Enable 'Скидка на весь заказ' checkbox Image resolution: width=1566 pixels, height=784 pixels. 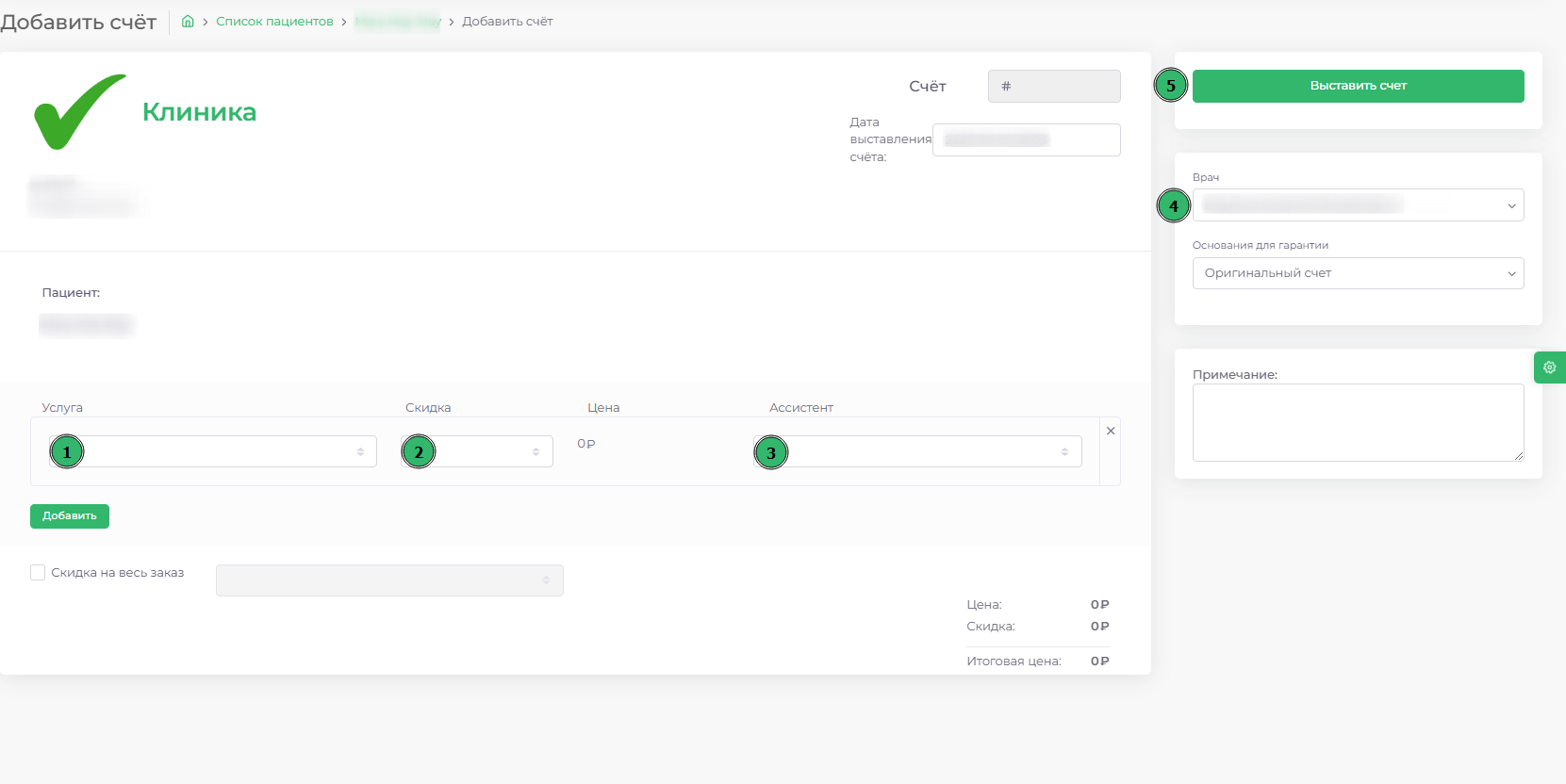(38, 573)
